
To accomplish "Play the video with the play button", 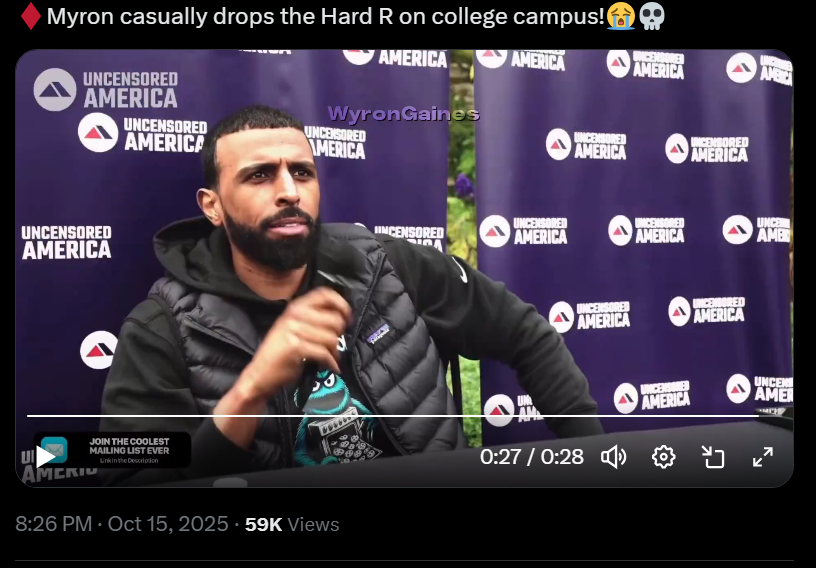I will (46, 457).
